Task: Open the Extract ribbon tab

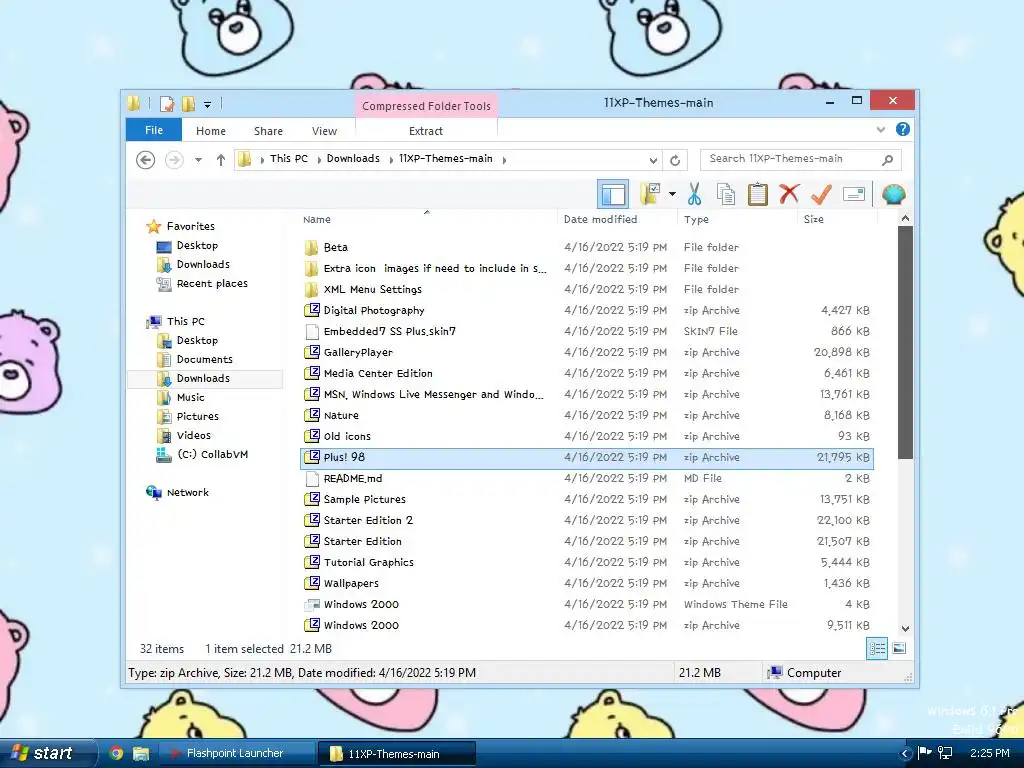Action: 426,131
